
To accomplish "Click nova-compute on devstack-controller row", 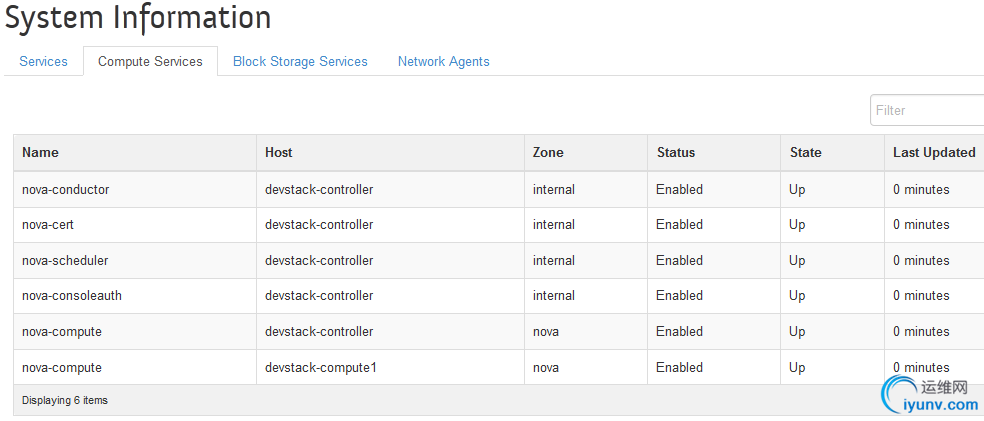I will (62, 331).
